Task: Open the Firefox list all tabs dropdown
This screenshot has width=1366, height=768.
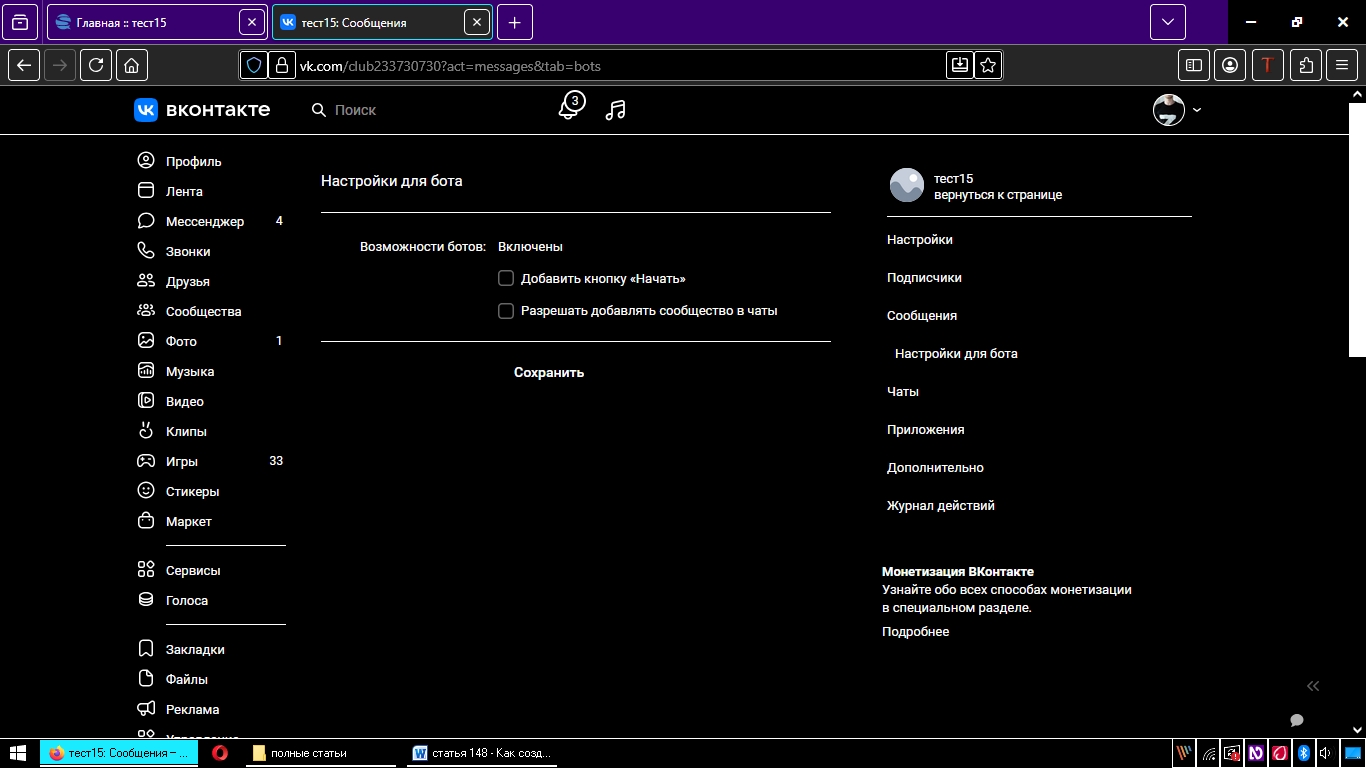Action: 1167,22
